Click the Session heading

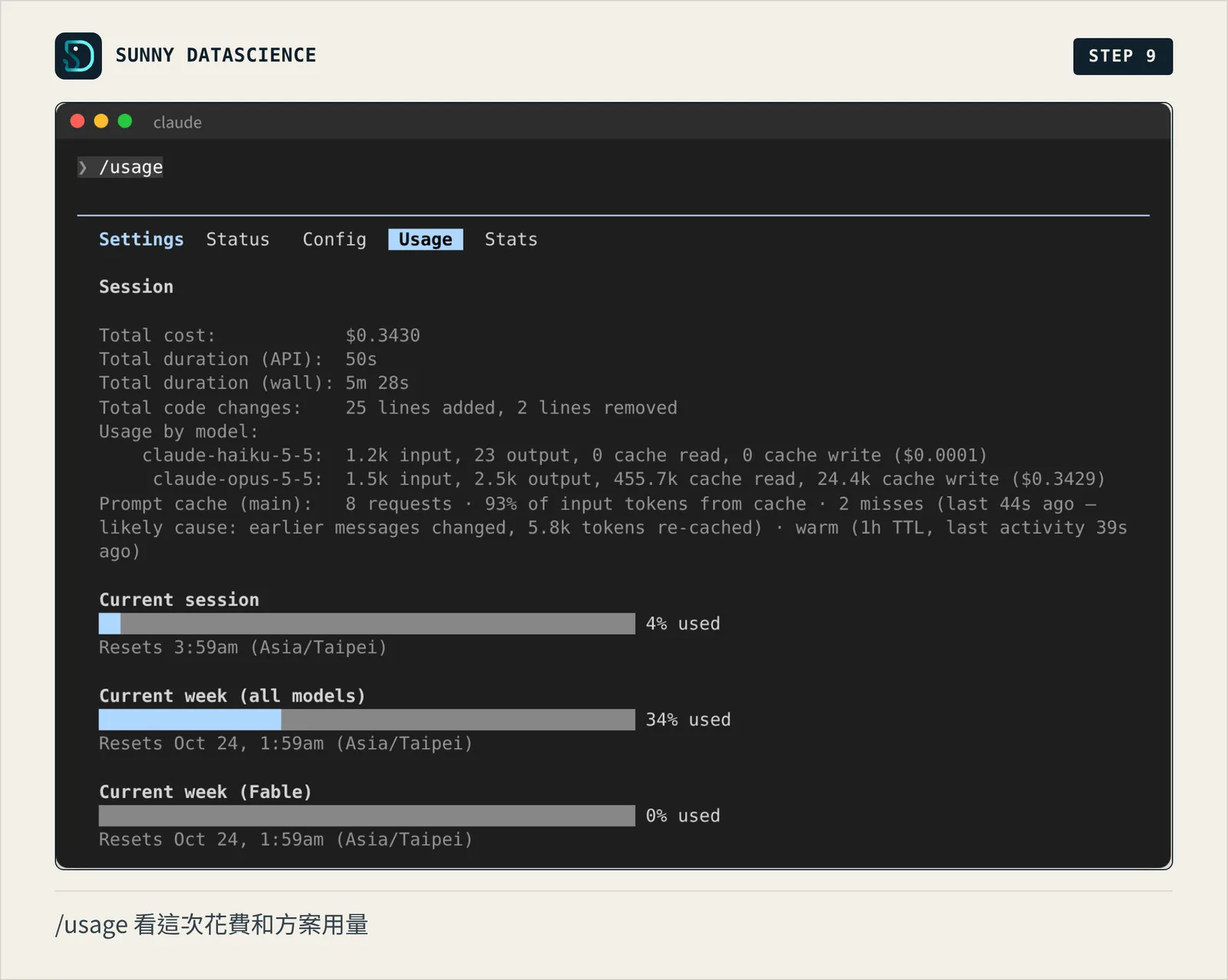click(136, 287)
